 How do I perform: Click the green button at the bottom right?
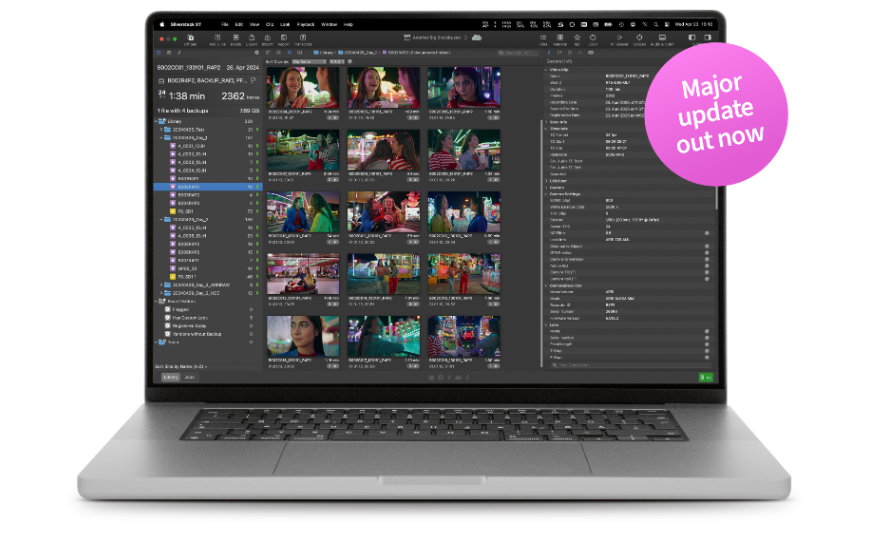click(706, 377)
